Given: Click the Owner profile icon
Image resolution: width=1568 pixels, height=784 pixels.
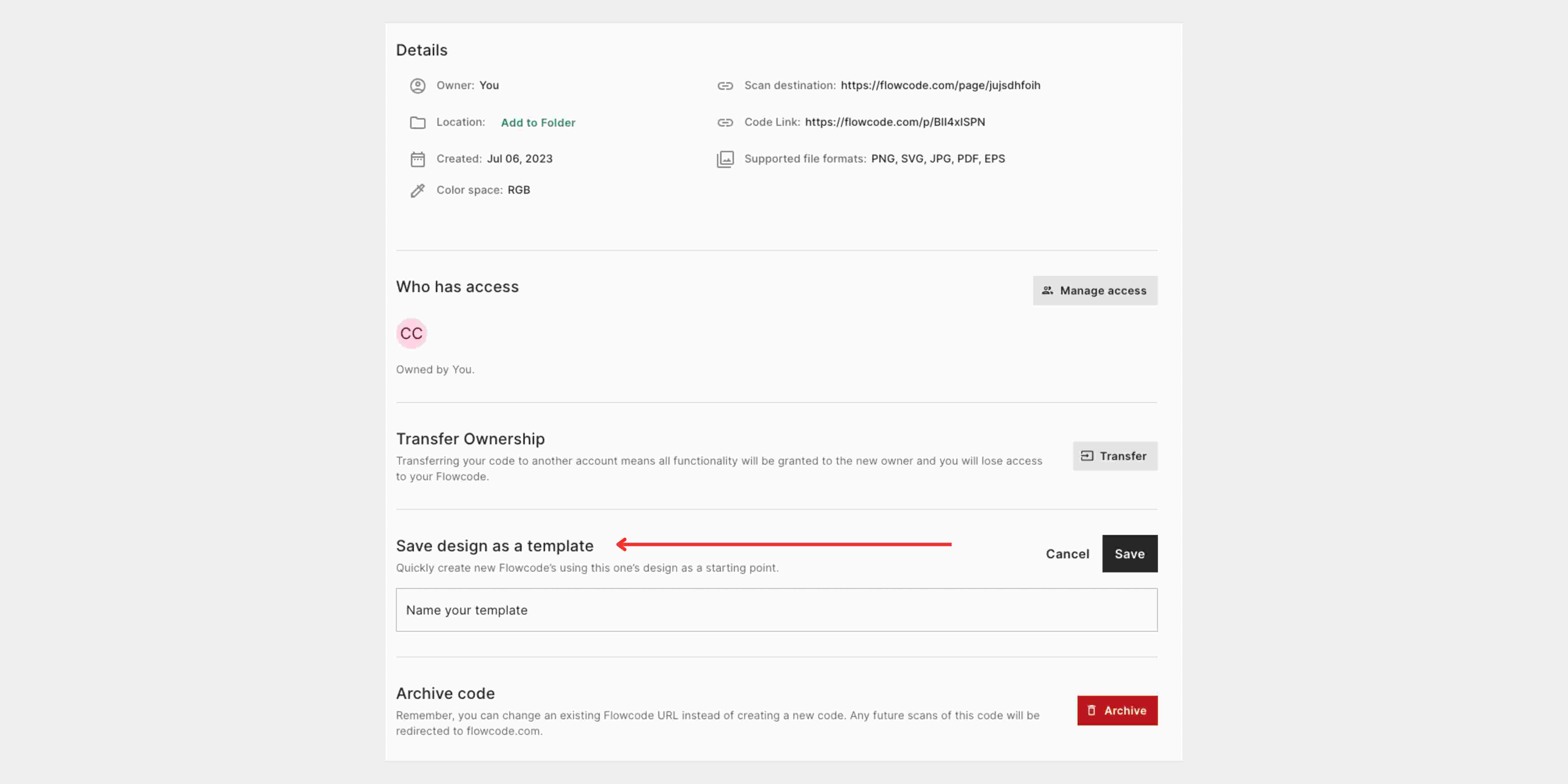Looking at the screenshot, I should (x=418, y=86).
